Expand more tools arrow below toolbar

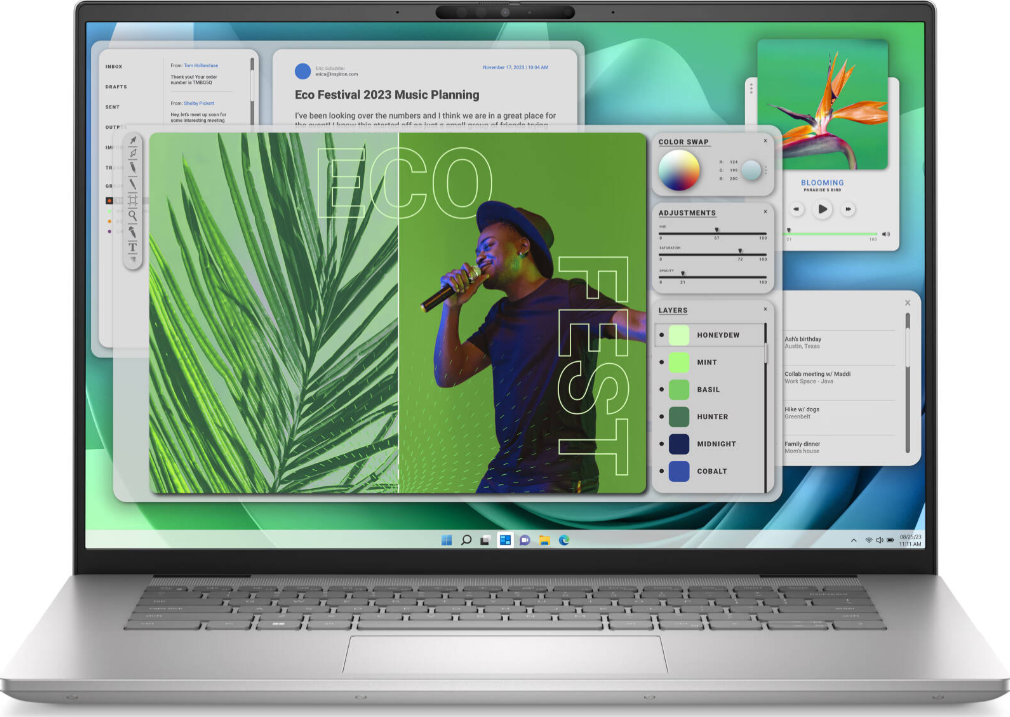(132, 260)
